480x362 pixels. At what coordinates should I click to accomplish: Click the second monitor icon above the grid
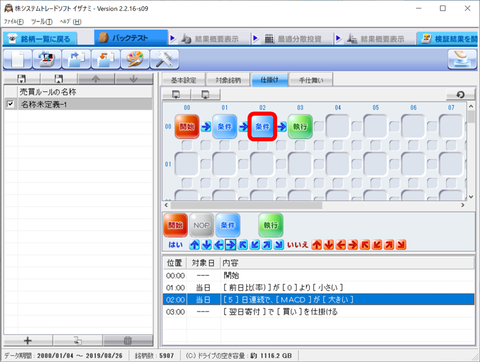coord(206,95)
